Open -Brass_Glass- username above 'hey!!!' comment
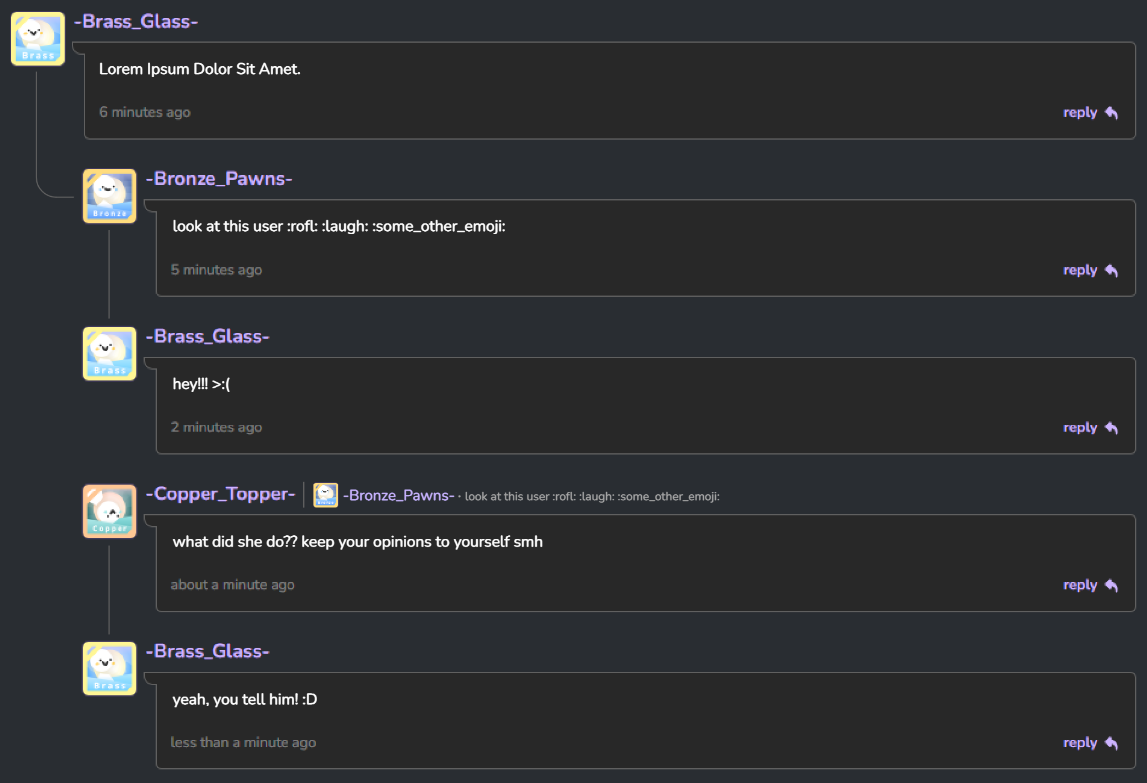1147x783 pixels. tap(208, 337)
